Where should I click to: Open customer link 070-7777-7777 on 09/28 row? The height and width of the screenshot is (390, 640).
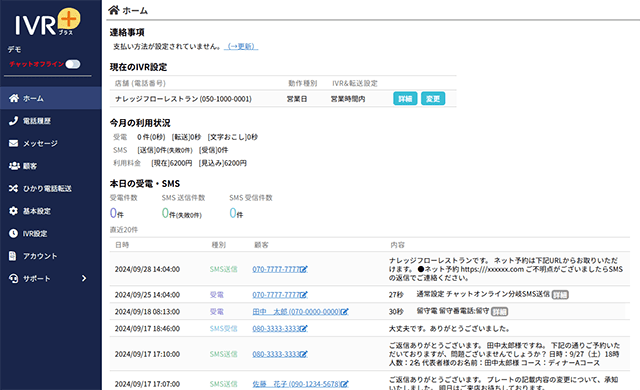tap(276, 269)
